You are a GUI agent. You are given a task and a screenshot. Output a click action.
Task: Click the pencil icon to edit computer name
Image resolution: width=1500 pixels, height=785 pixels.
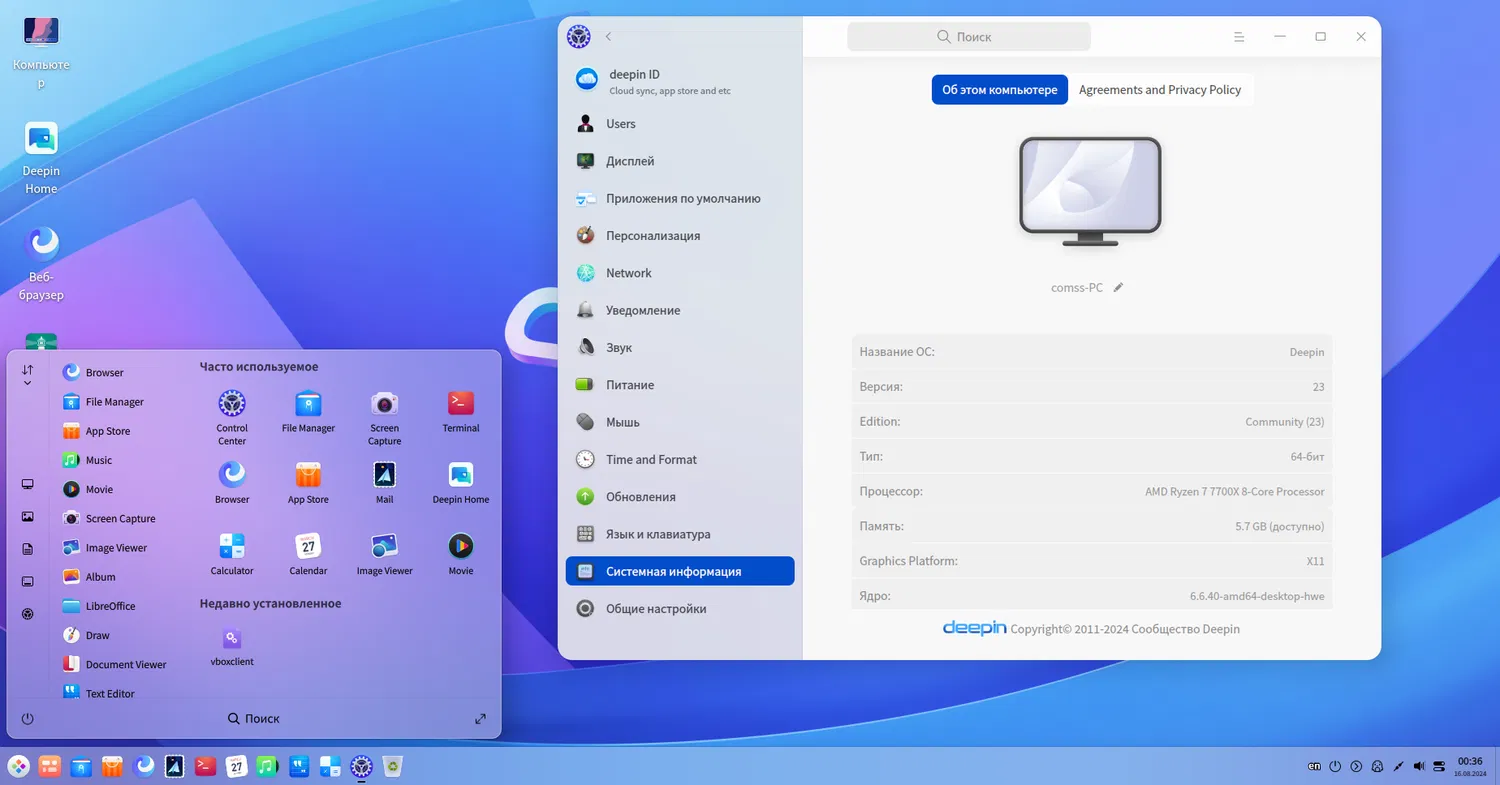(1119, 288)
